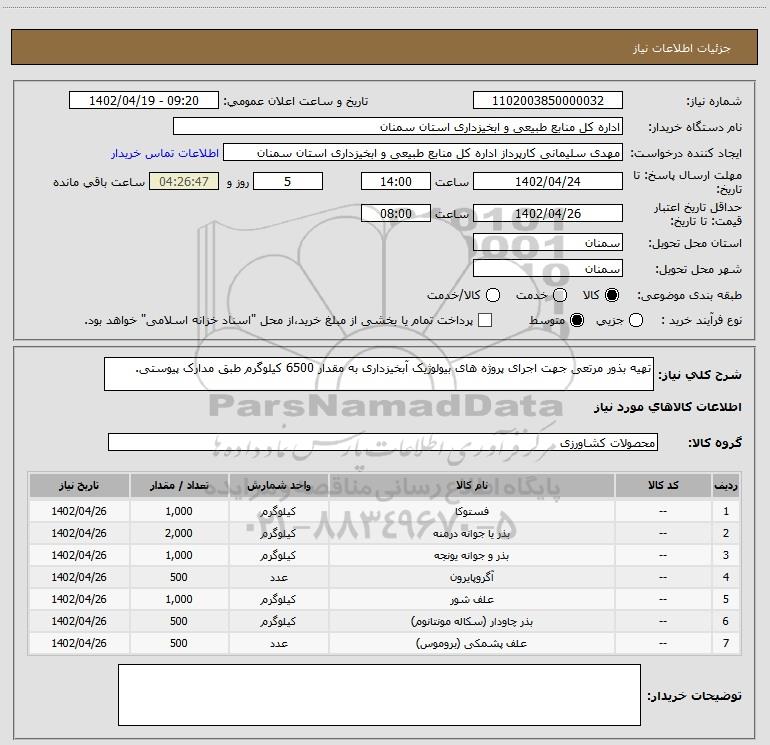Select the کالا/خدمت radio button
The width and height of the screenshot is (770, 745).
click(x=493, y=295)
